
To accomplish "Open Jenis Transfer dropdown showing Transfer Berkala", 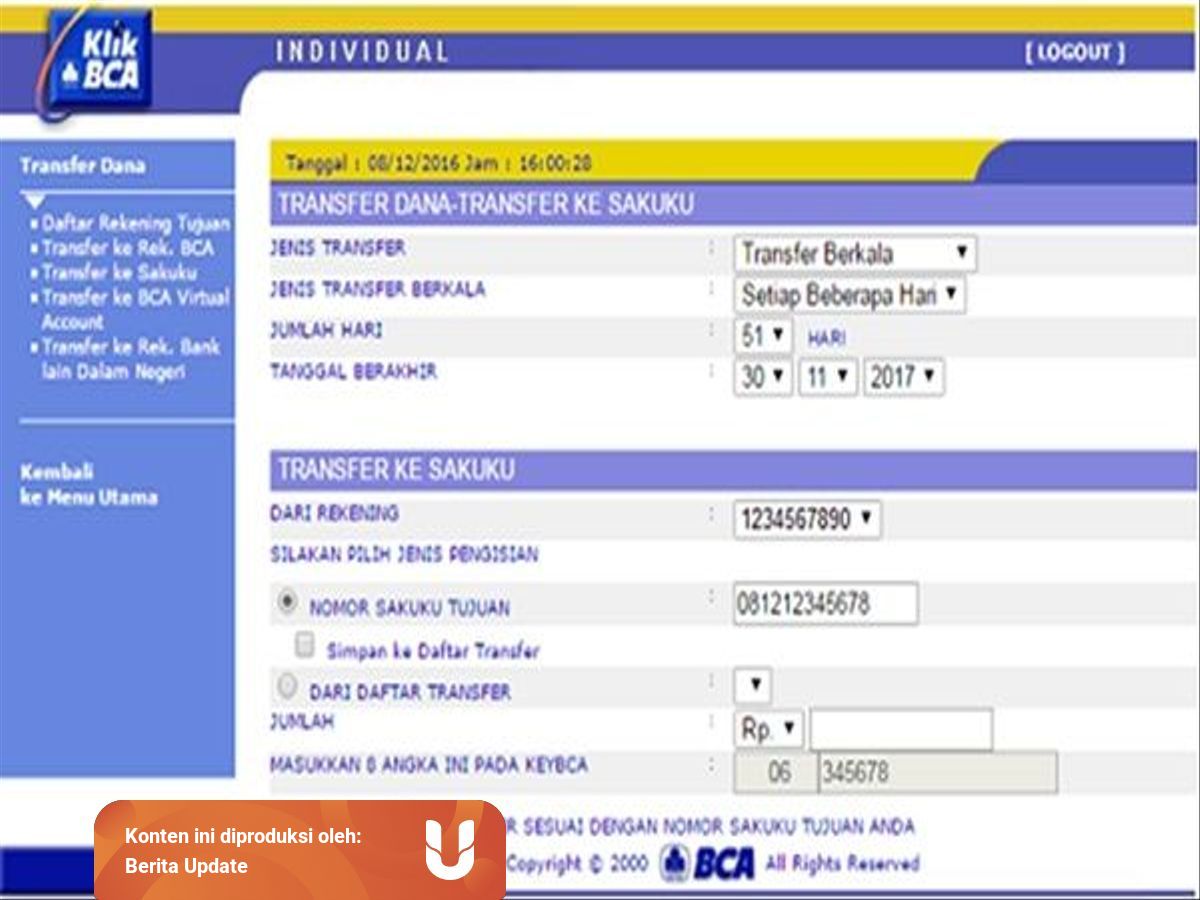I will pyautogui.click(x=855, y=253).
